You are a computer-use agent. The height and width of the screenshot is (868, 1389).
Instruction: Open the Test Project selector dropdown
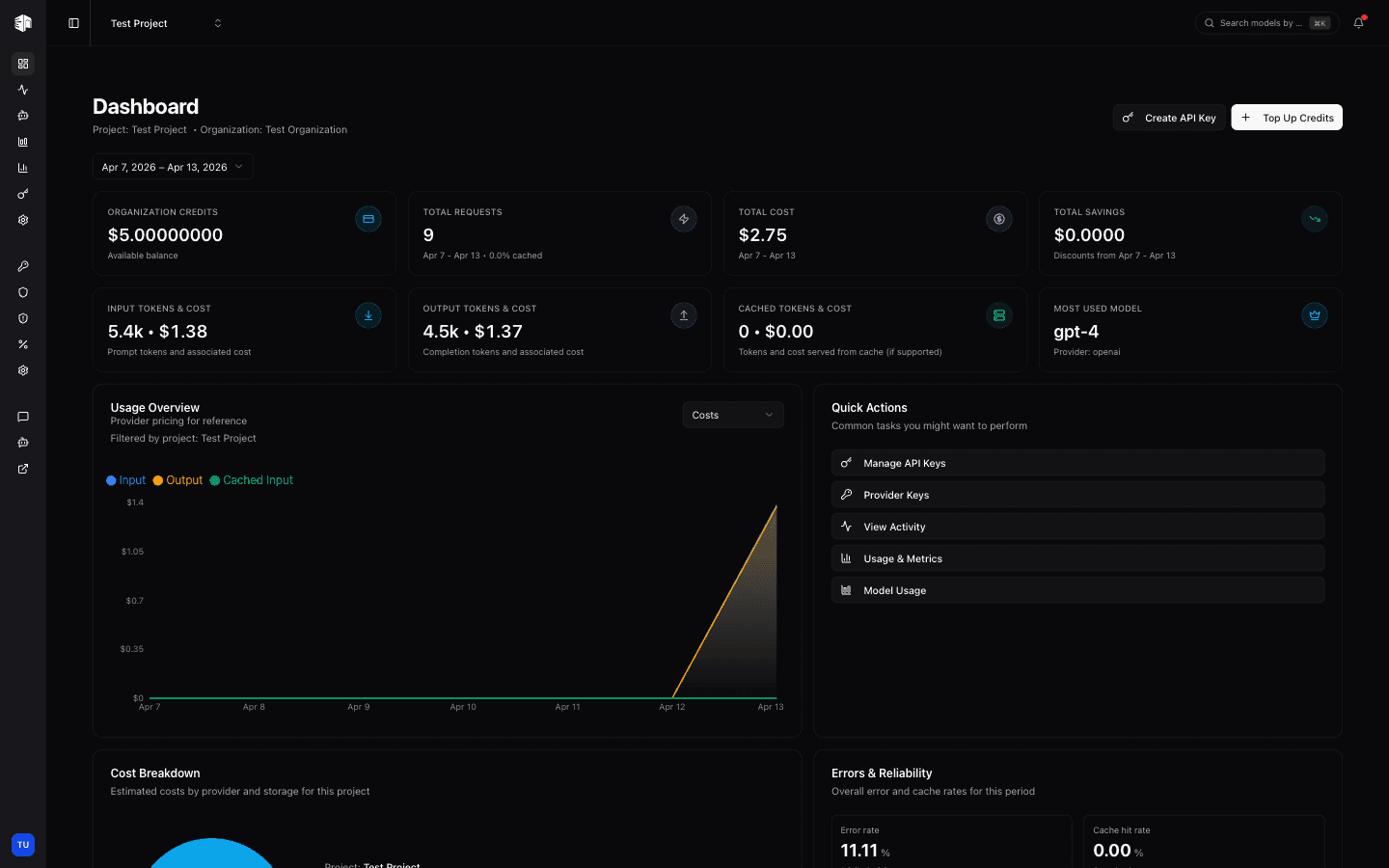166,23
